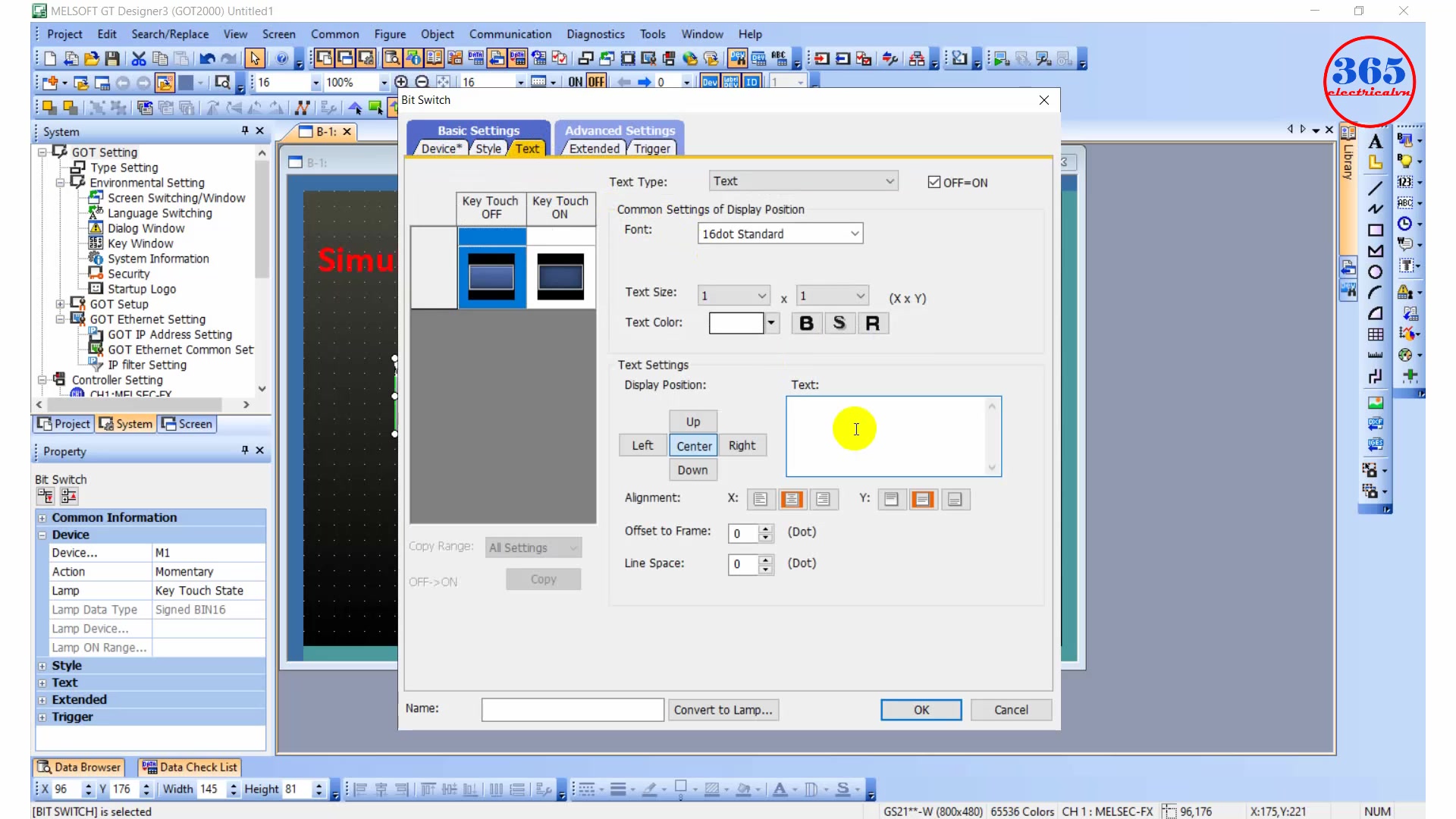The image size is (1456, 819).
Task: Open the Font dropdown
Action: tap(780, 234)
